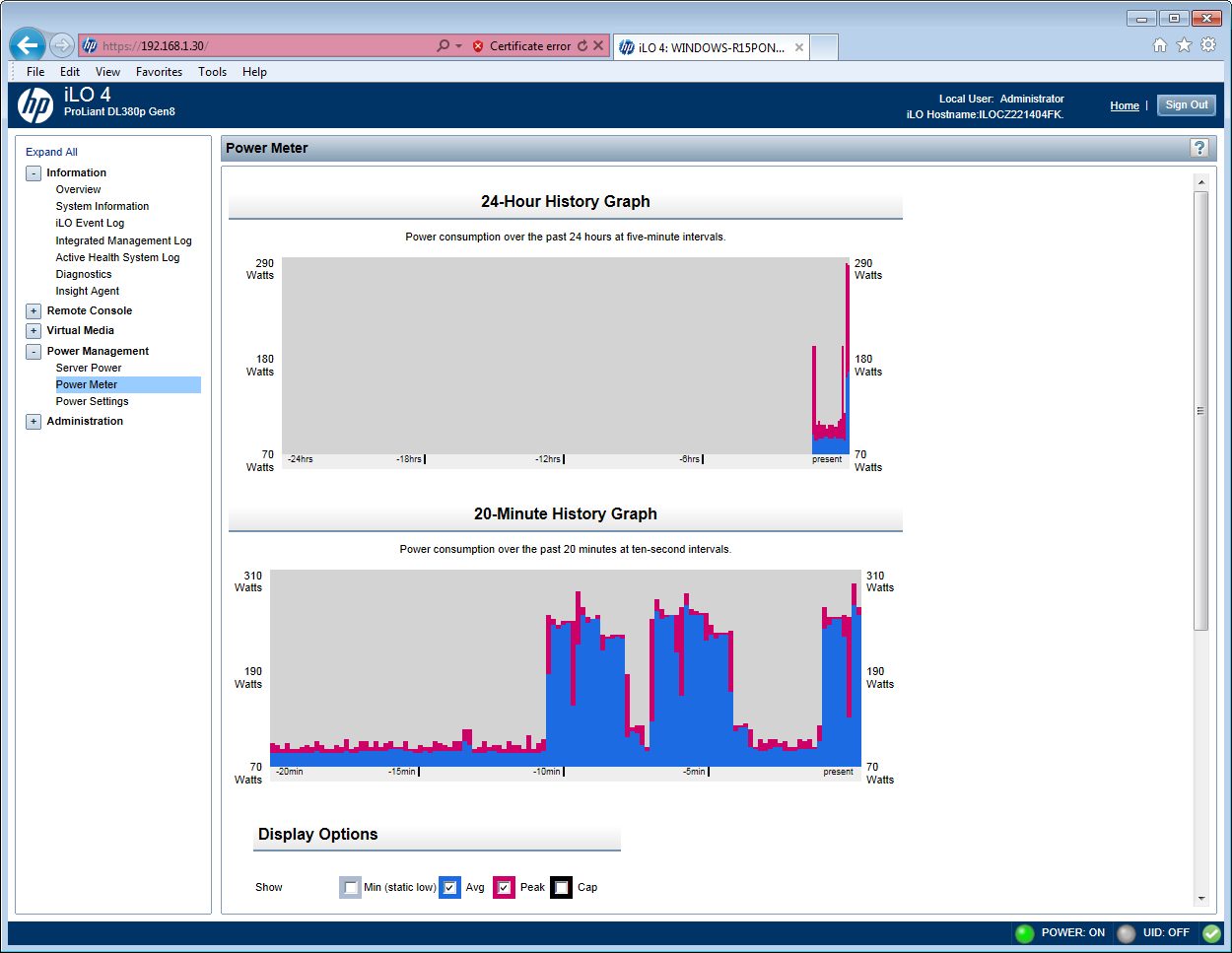Click the Administration tree label

(85, 421)
